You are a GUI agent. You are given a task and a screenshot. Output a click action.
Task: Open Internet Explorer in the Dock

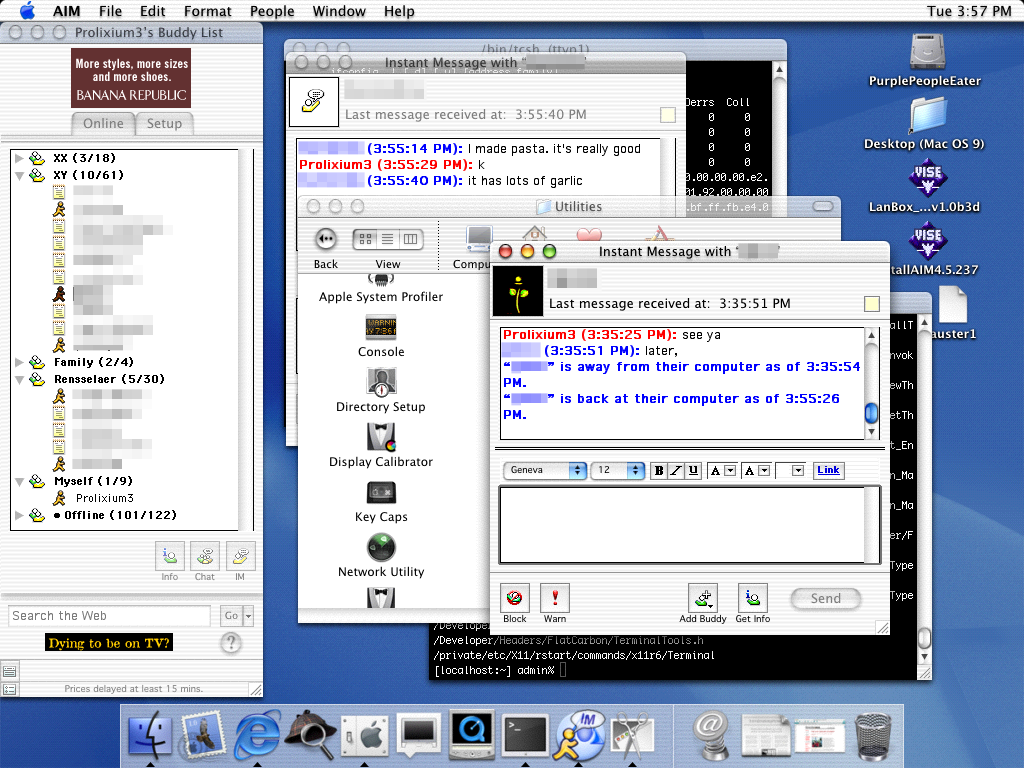tap(257, 736)
